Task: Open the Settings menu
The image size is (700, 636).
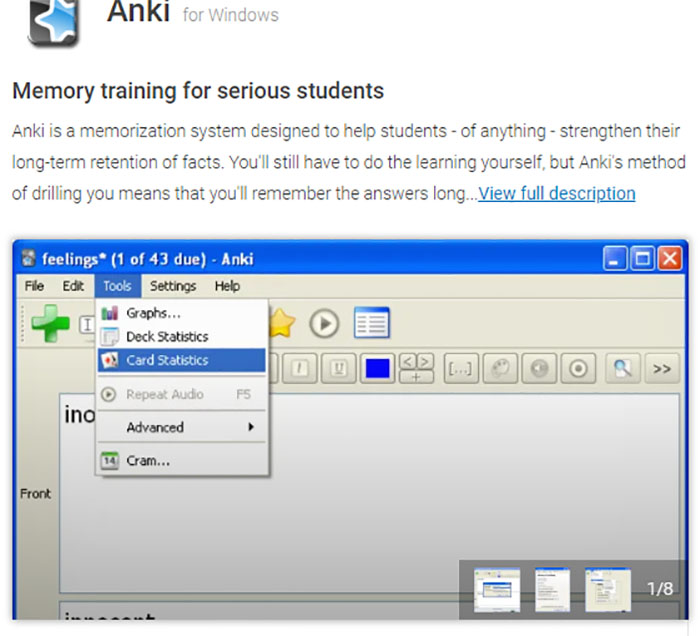Action: click(173, 286)
